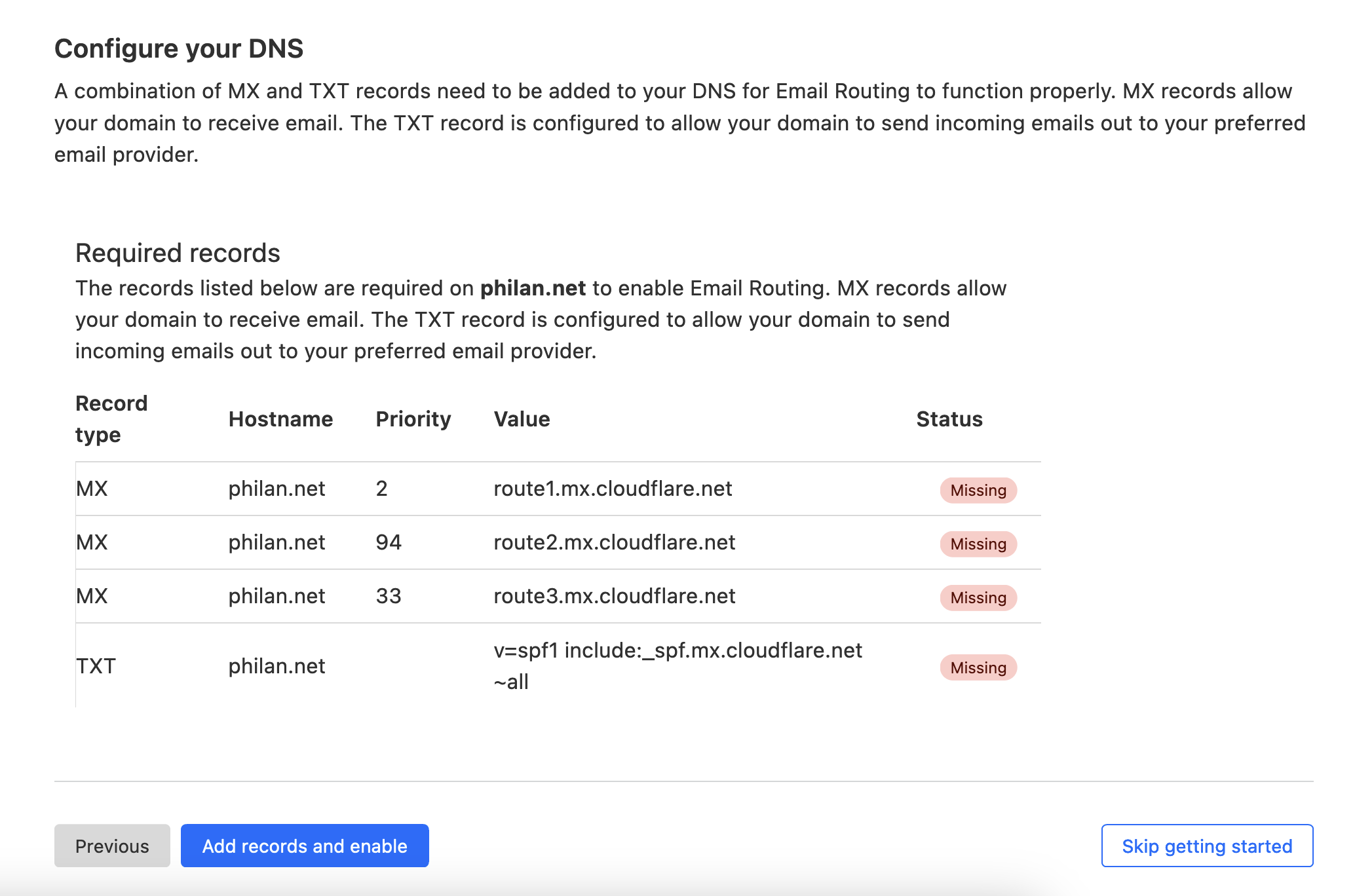Click Skip getting started button
The width and height of the screenshot is (1355, 896).
click(x=1206, y=846)
